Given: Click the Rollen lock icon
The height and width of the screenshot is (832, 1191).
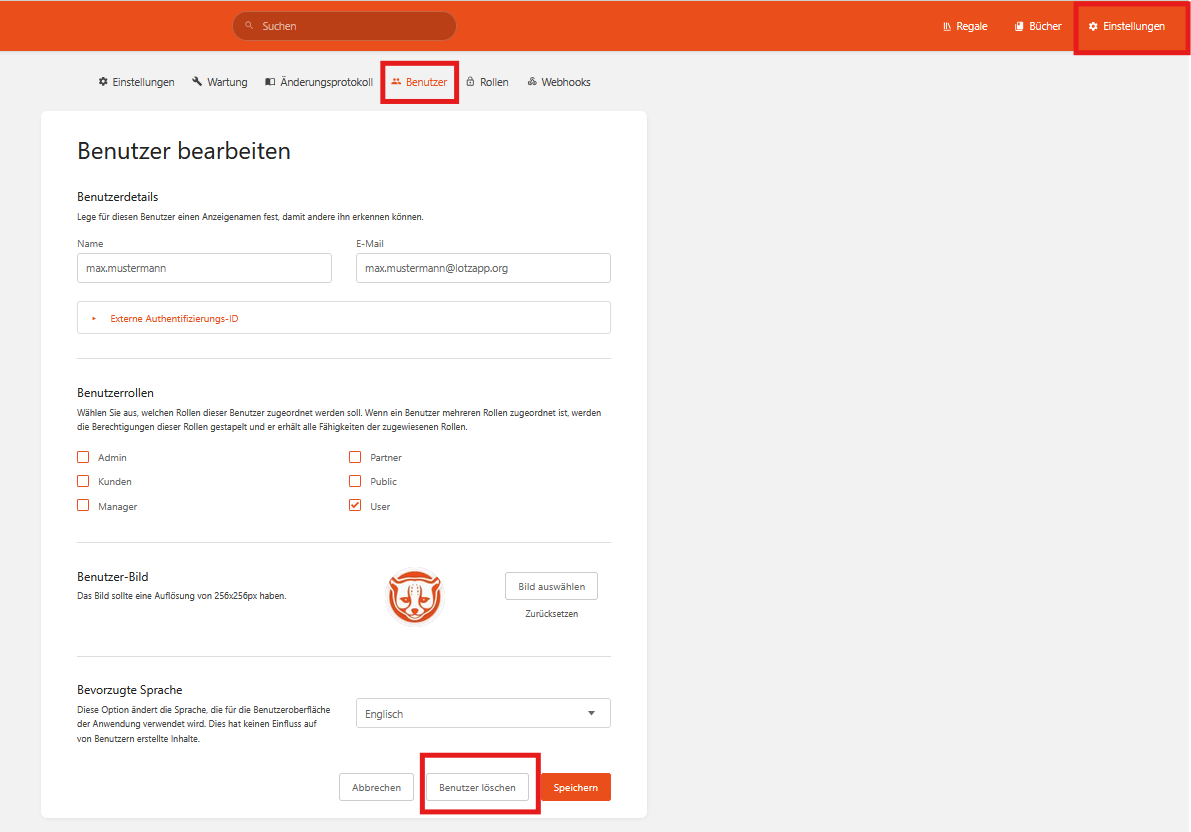Looking at the screenshot, I should pos(470,82).
